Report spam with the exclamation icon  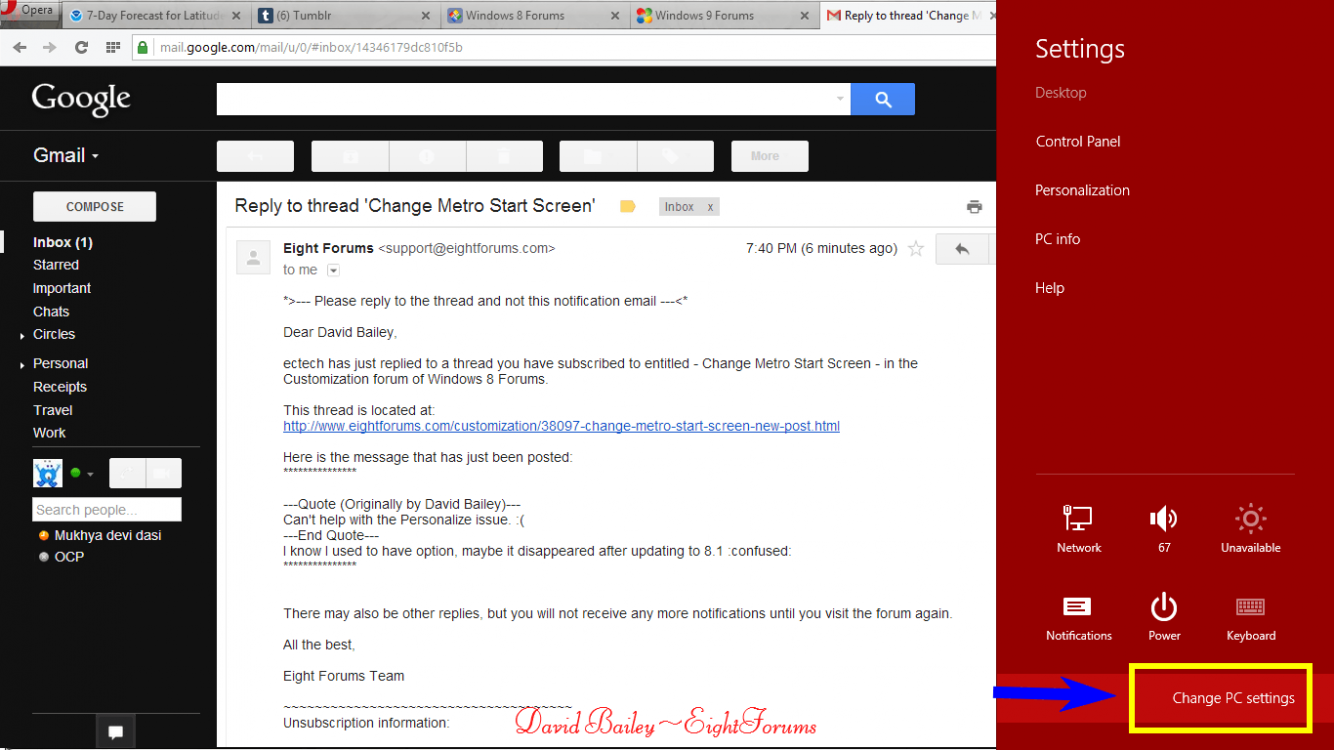[x=427, y=156]
